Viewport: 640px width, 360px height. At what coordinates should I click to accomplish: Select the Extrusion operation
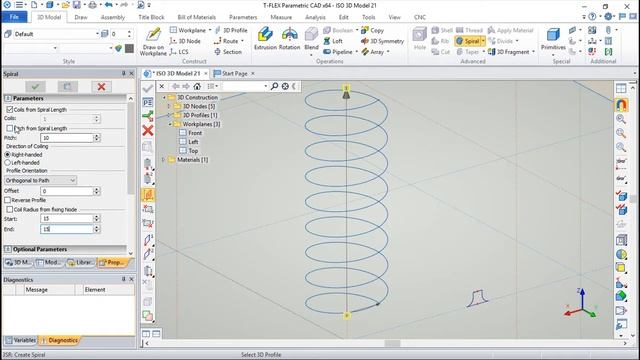point(265,39)
